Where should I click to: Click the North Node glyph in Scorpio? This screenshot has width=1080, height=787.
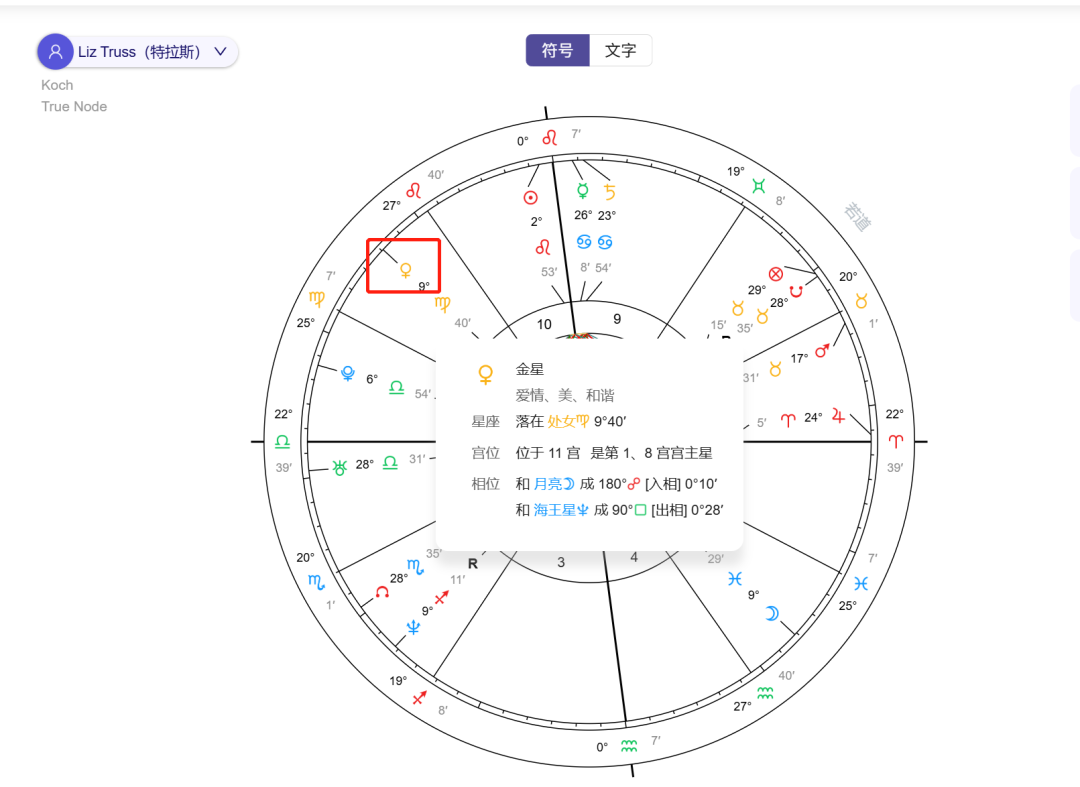click(380, 591)
